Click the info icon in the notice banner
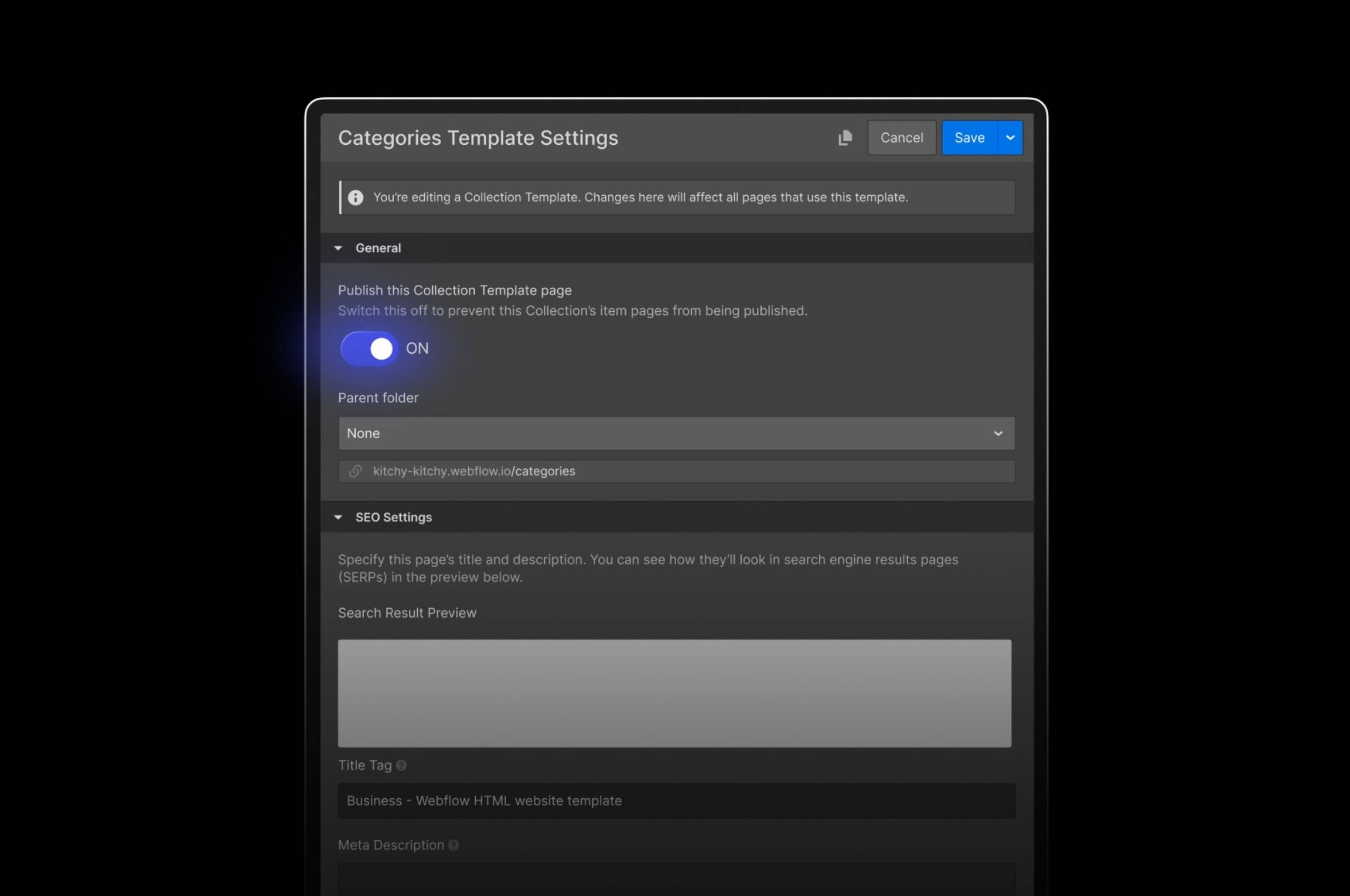1350x896 pixels. 356,197
